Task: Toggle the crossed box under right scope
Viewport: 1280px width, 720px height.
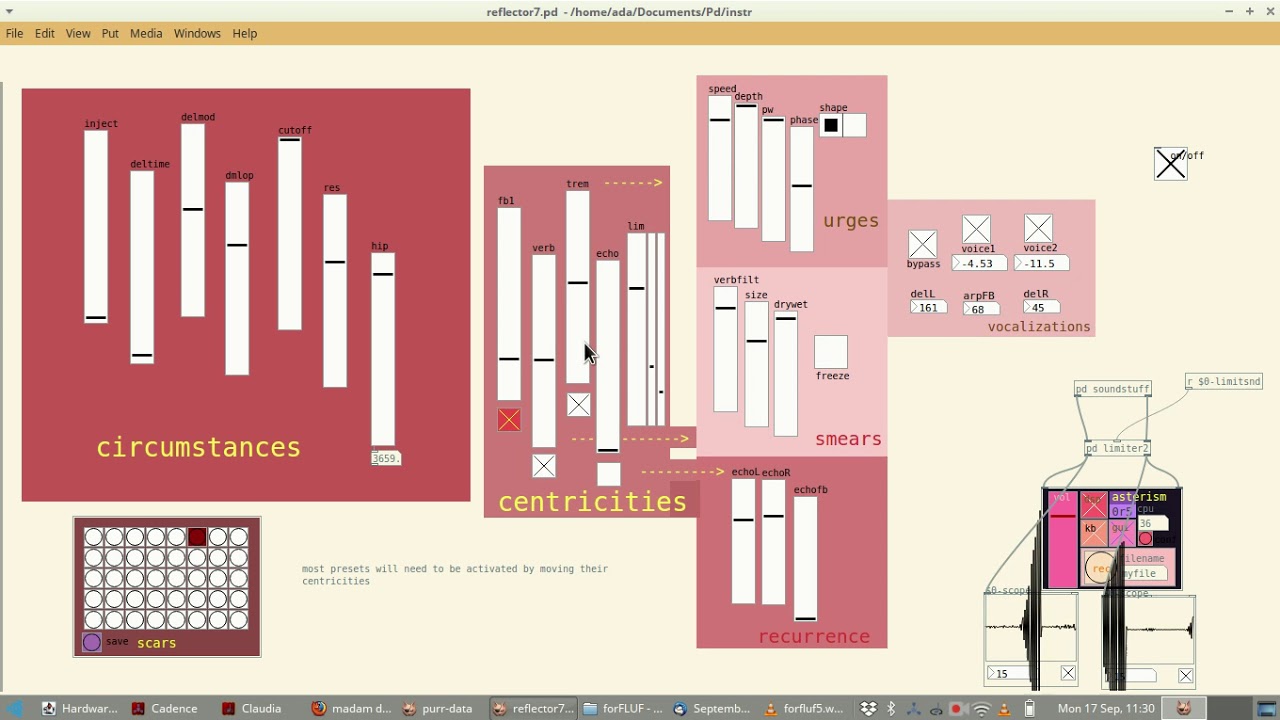Action: [x=1186, y=677]
